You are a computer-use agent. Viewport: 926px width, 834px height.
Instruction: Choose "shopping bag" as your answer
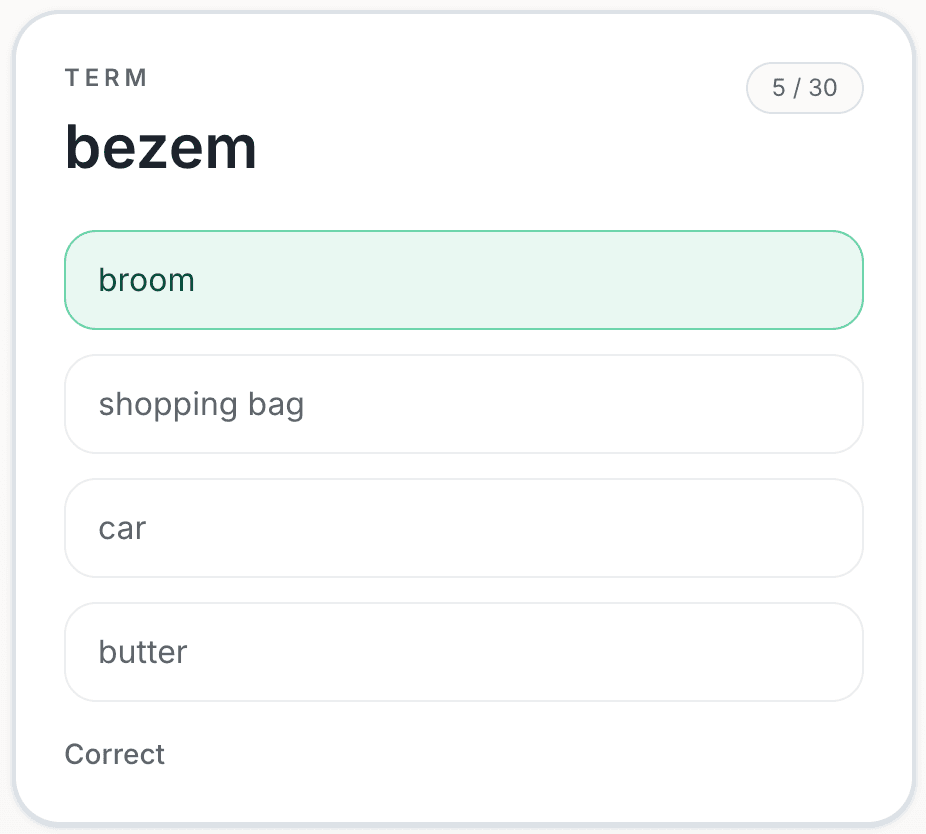[463, 404]
